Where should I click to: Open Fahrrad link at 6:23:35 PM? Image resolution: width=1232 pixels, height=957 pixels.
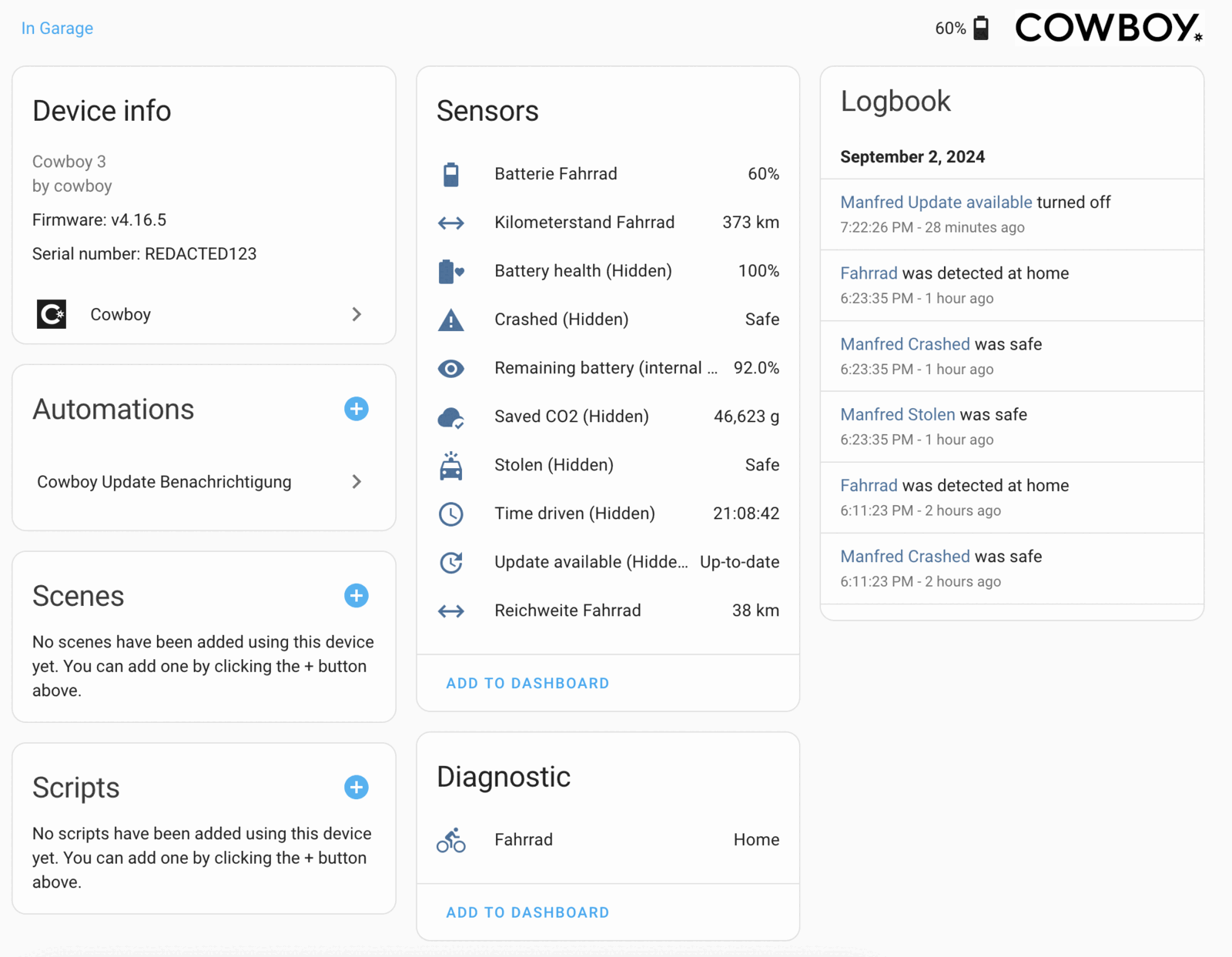(x=869, y=273)
